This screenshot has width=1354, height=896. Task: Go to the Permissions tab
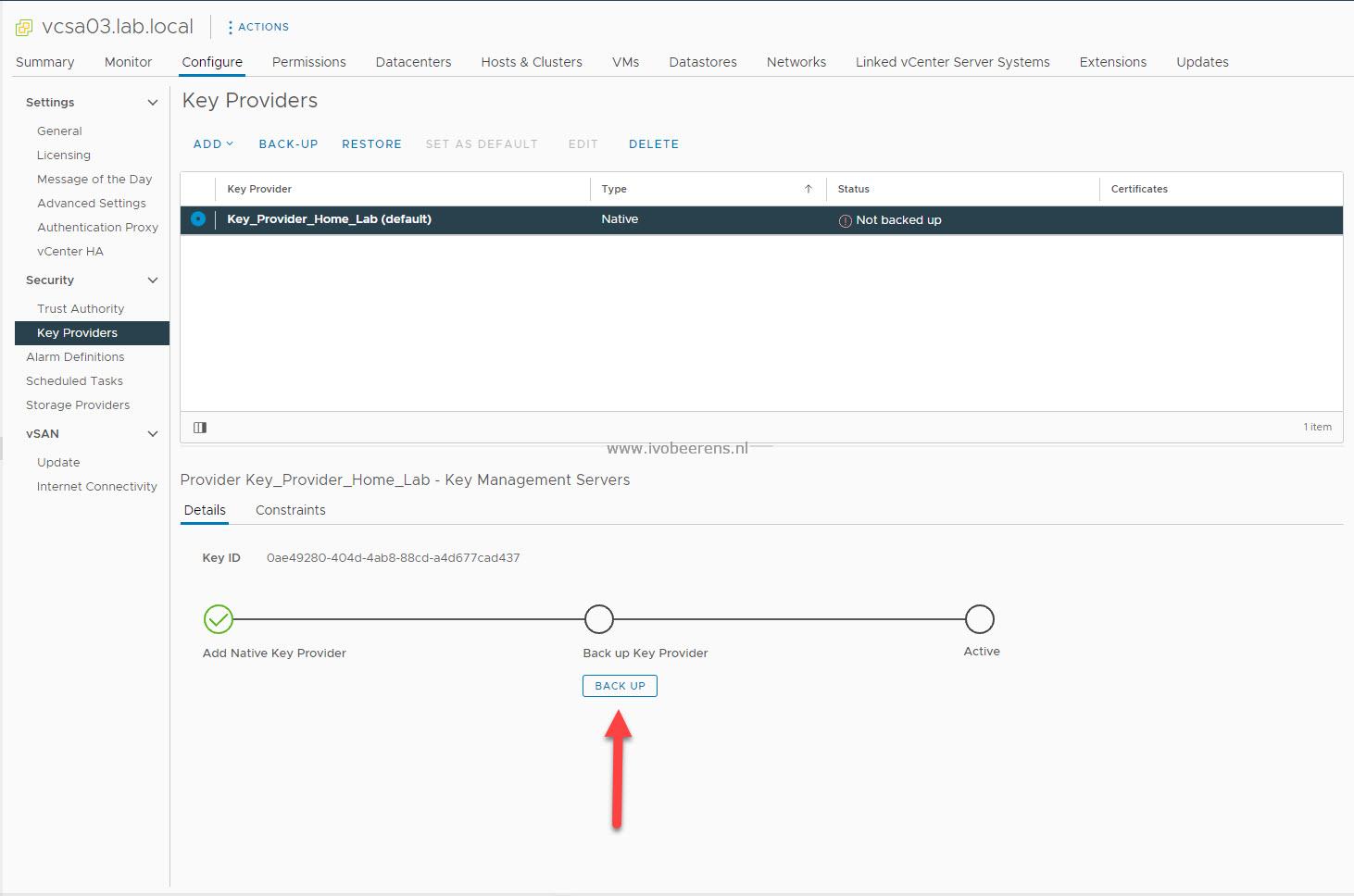click(308, 62)
